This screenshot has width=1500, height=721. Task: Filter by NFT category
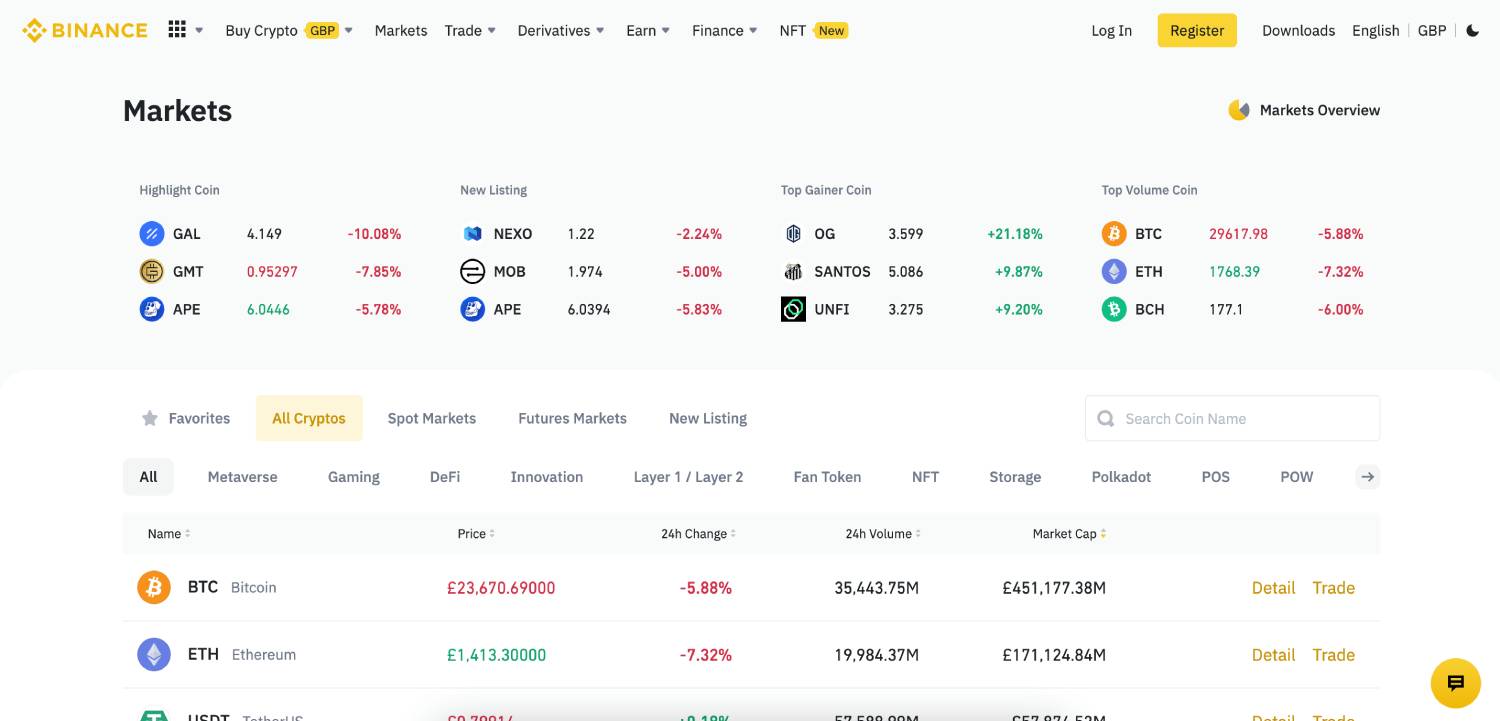click(925, 477)
